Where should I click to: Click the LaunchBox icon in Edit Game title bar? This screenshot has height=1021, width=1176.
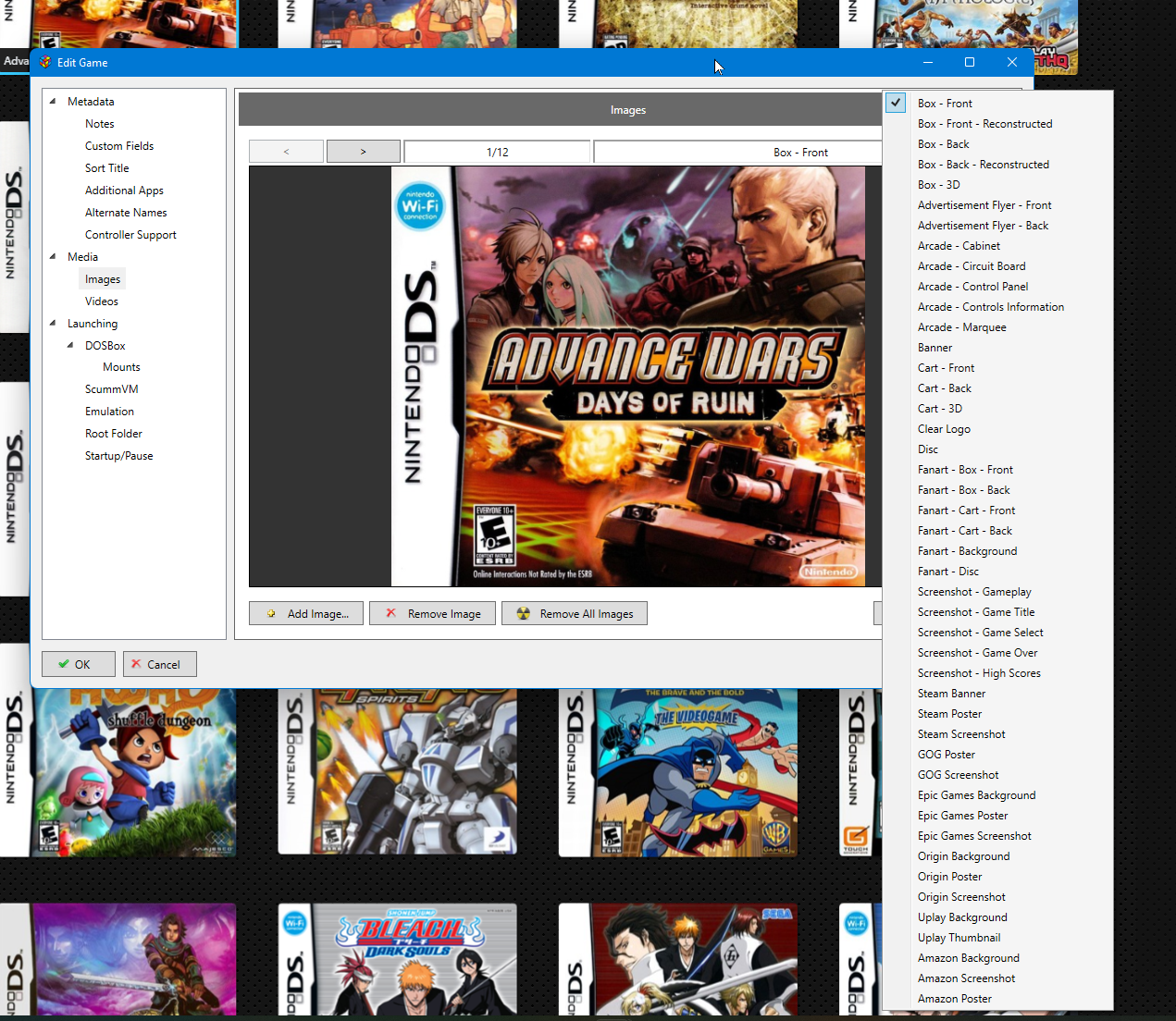tap(45, 63)
